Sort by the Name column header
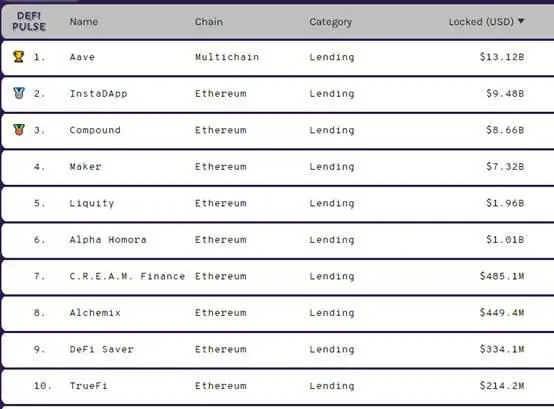554x409 pixels. (84, 22)
